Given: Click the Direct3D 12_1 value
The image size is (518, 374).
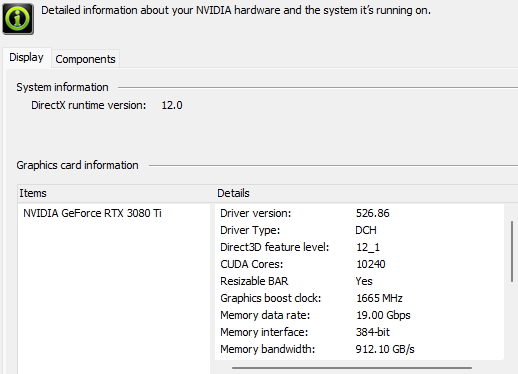Looking at the screenshot, I should tap(368, 247).
